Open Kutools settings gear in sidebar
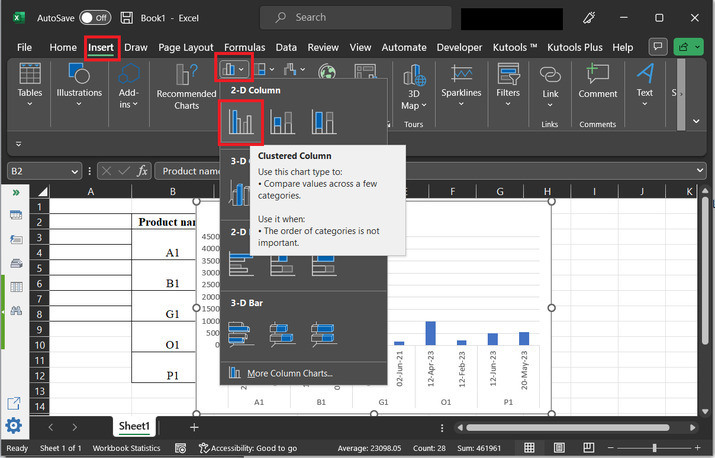The height and width of the screenshot is (458, 715). click(x=14, y=426)
